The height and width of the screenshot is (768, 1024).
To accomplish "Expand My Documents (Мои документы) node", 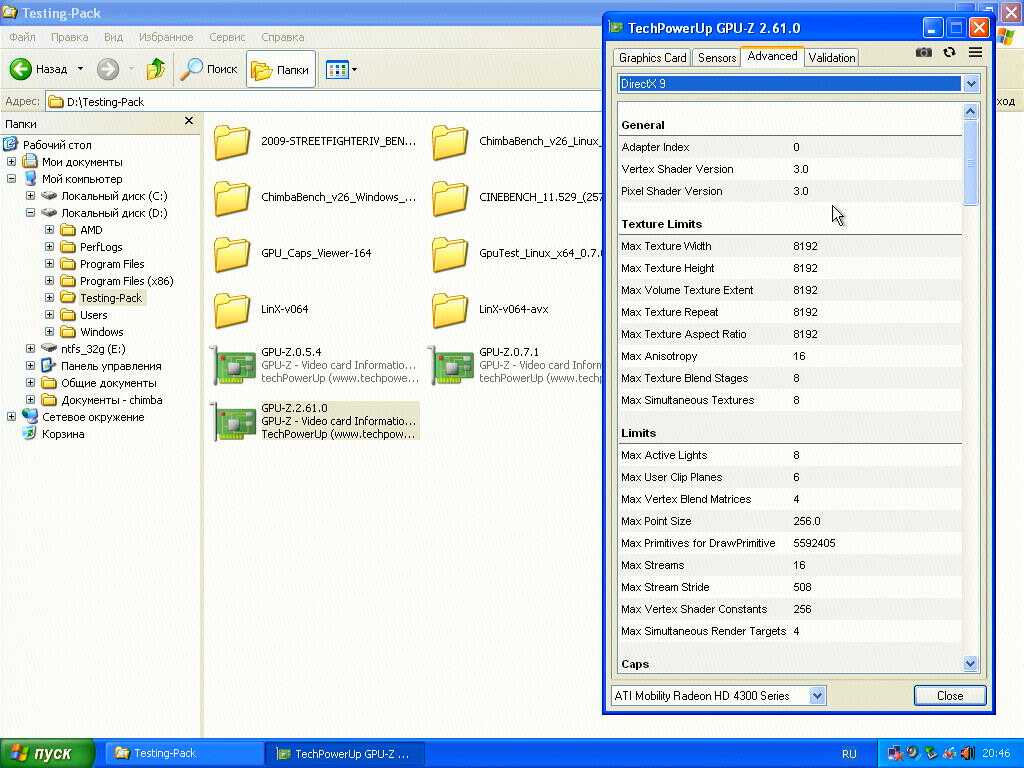I will point(11,162).
